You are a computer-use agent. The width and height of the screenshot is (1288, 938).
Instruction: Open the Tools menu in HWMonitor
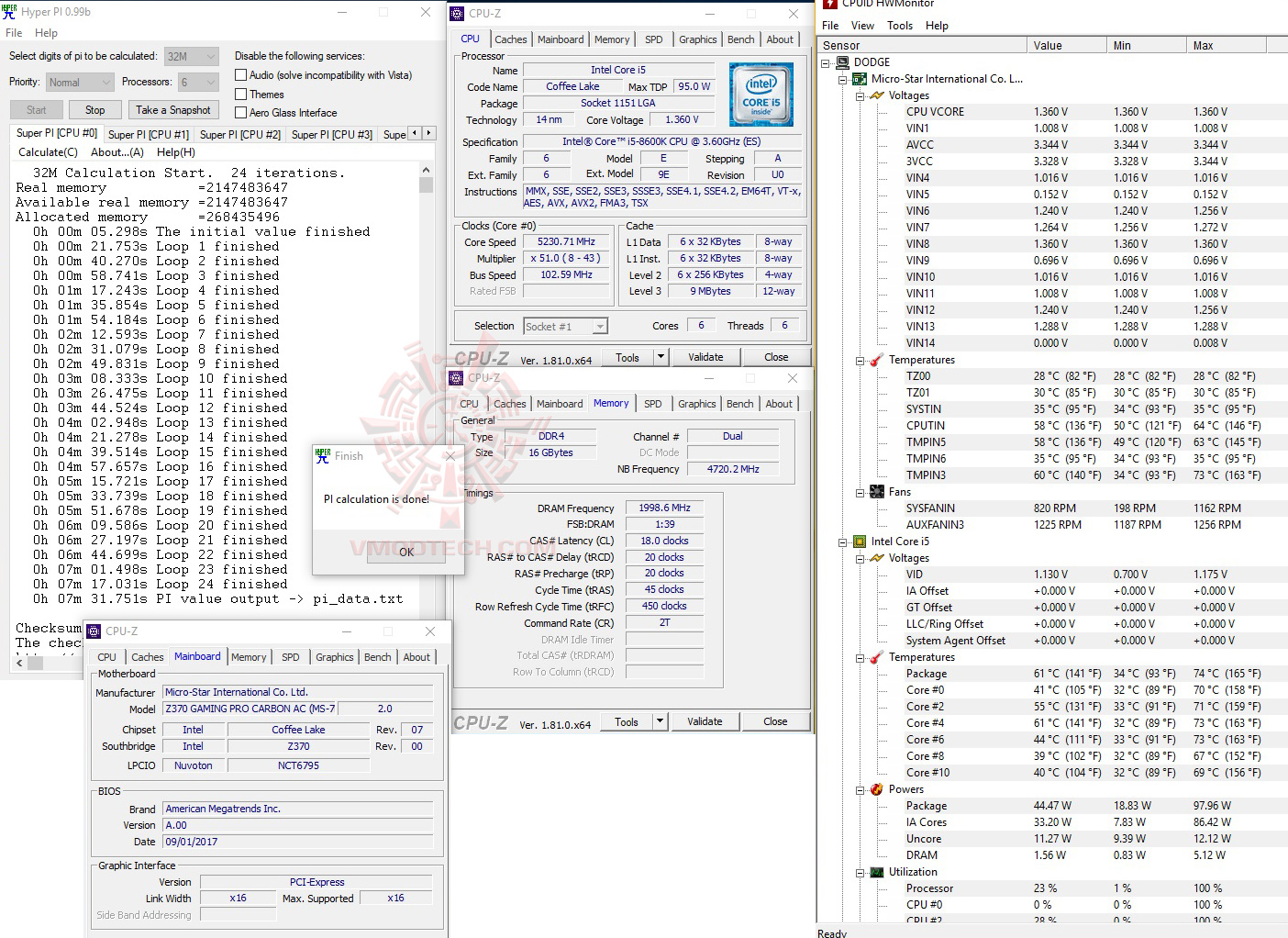(x=899, y=25)
